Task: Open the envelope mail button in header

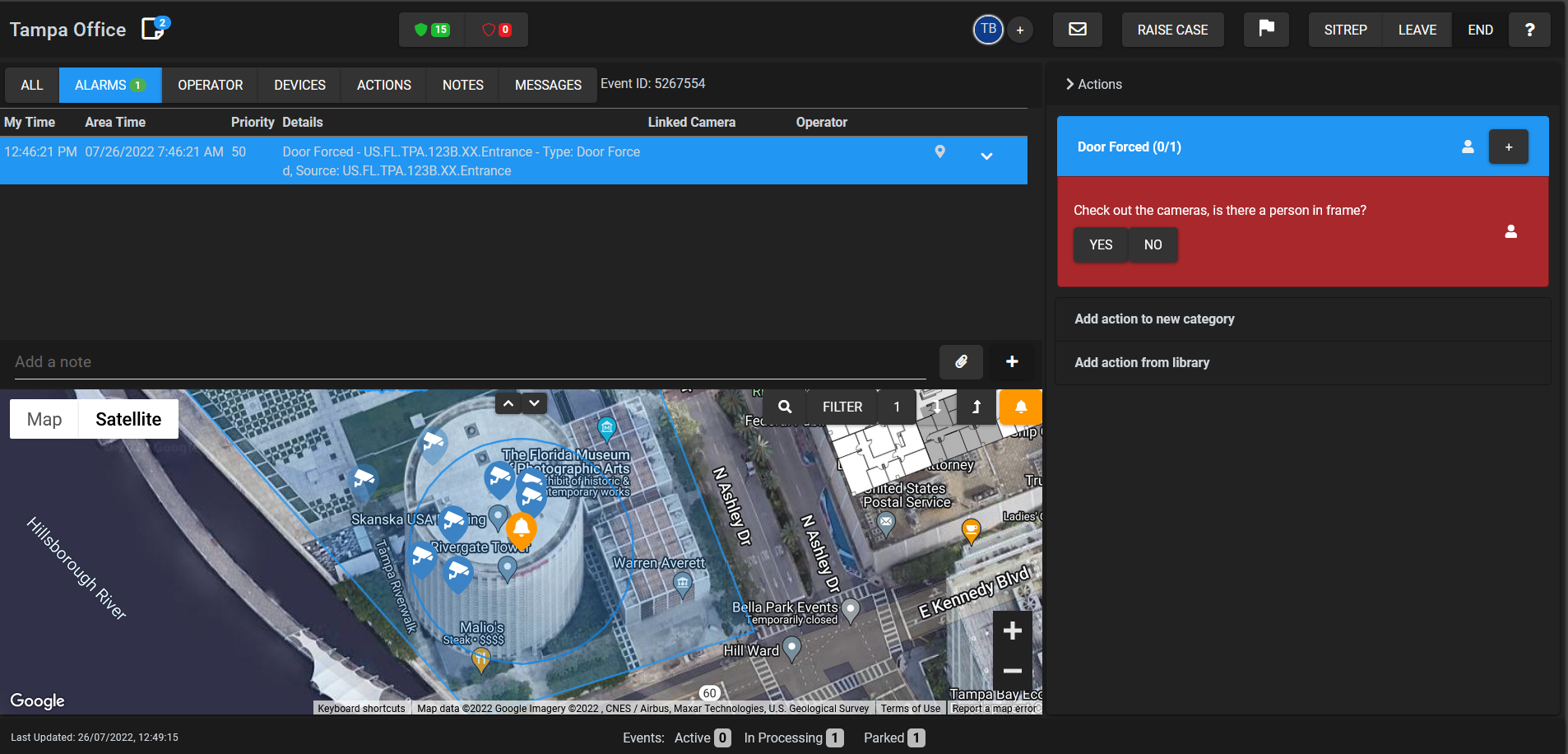Action: click(x=1078, y=30)
